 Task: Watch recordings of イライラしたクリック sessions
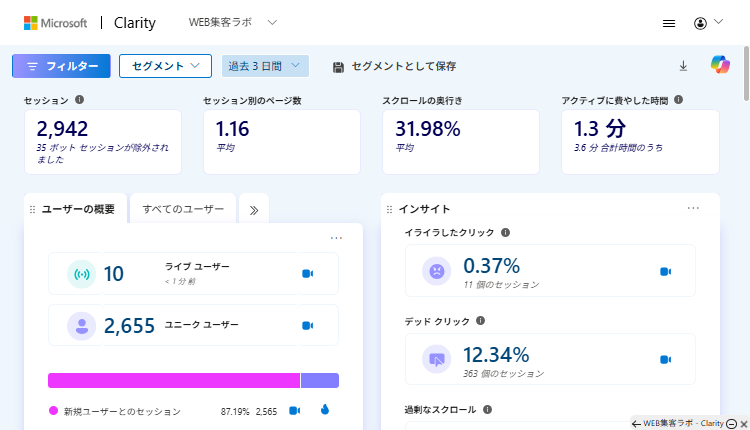pos(665,271)
